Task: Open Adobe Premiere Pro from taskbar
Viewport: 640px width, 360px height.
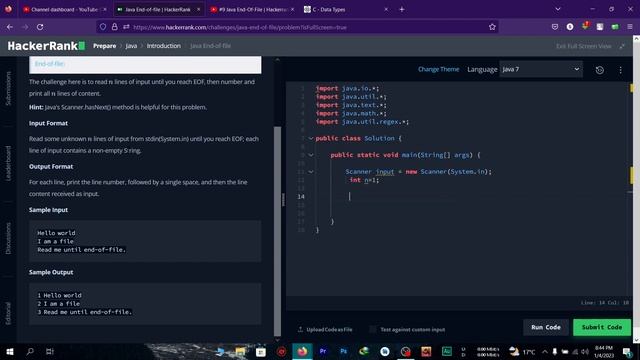Action: pos(323,351)
